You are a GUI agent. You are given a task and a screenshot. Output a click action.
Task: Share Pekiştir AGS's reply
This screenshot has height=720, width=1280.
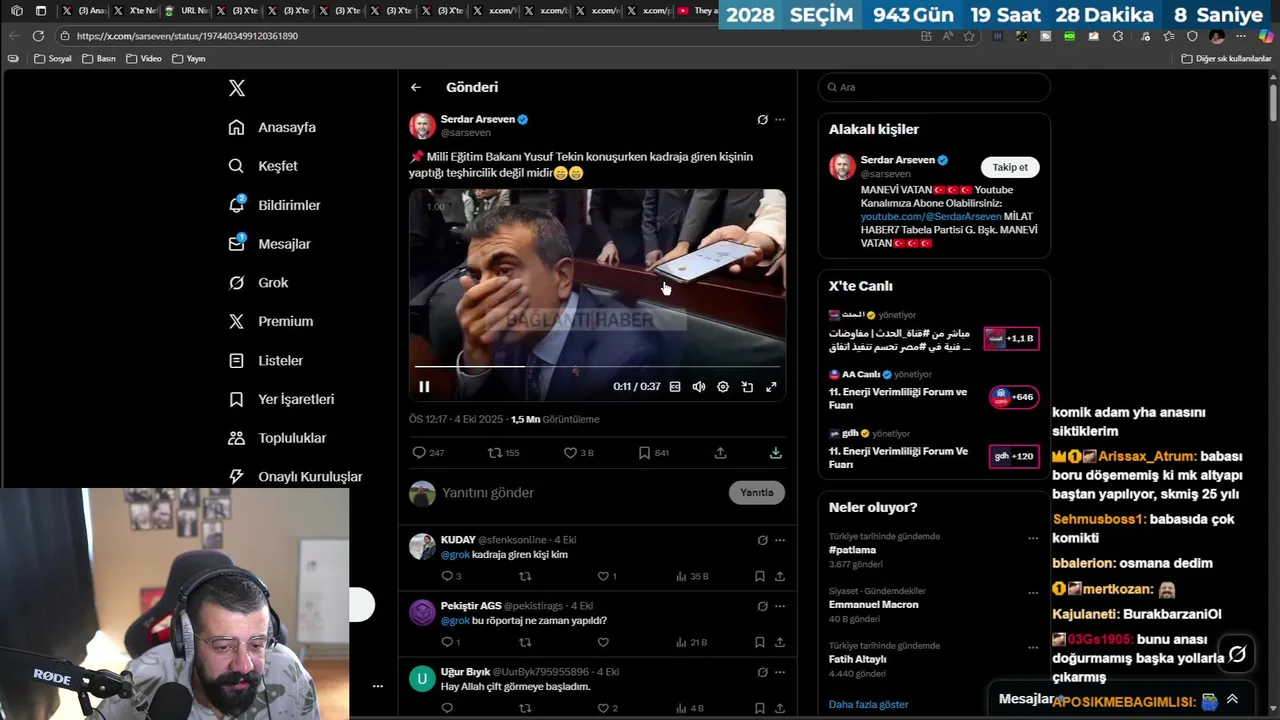780,642
